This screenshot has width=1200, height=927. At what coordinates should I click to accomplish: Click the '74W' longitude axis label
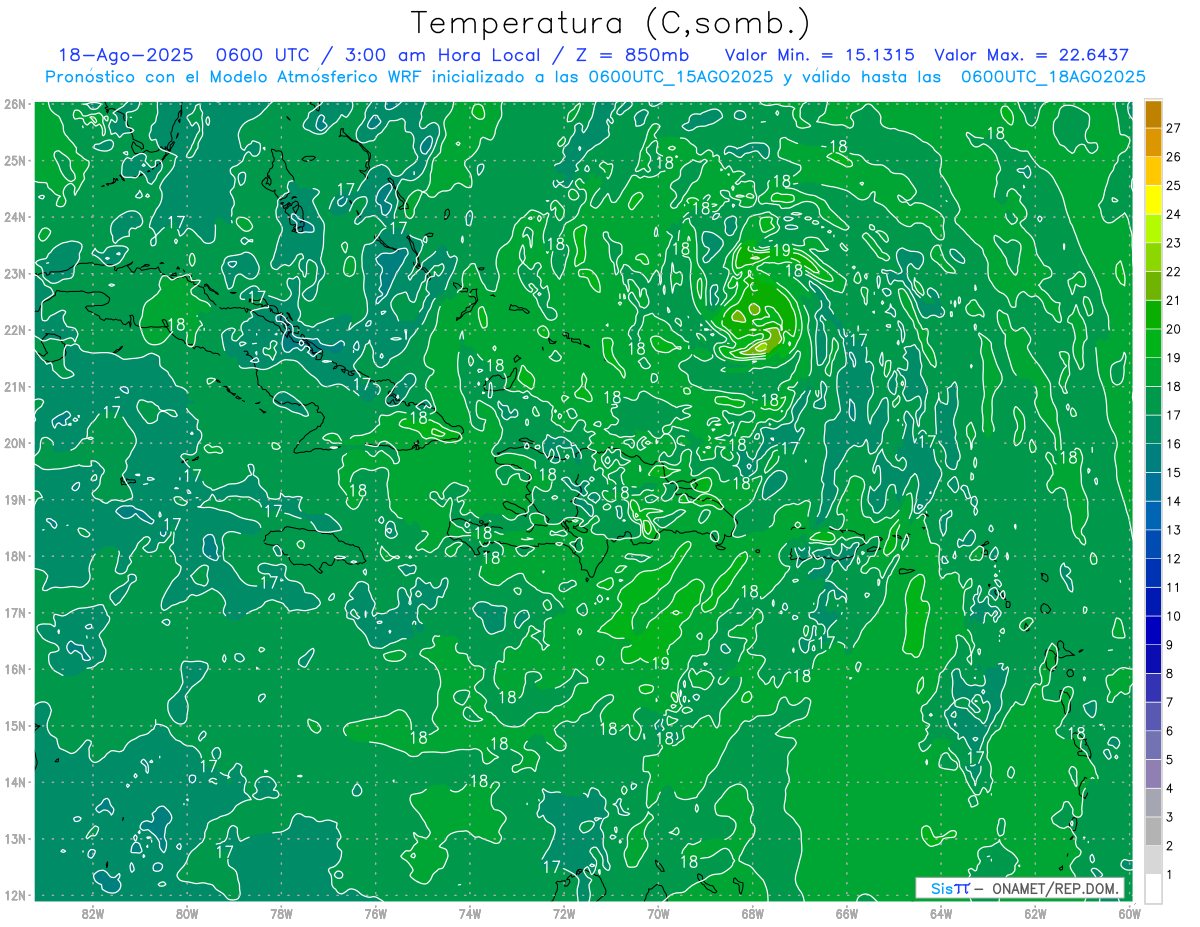coord(470,913)
